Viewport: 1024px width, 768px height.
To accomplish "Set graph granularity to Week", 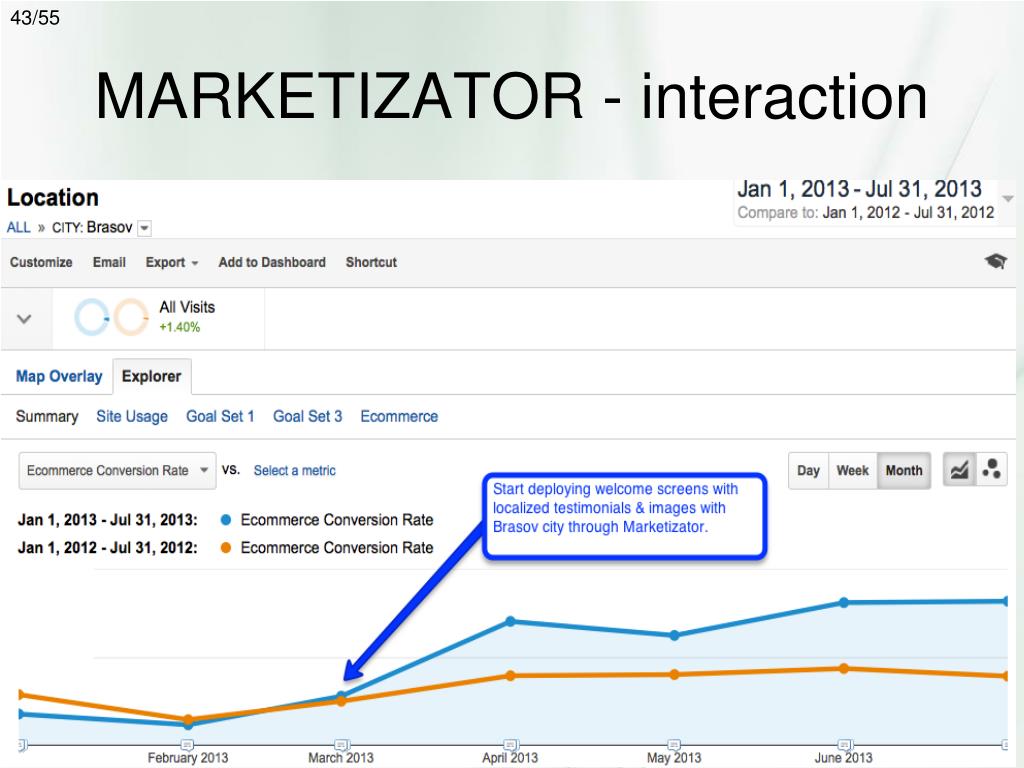I will point(852,470).
